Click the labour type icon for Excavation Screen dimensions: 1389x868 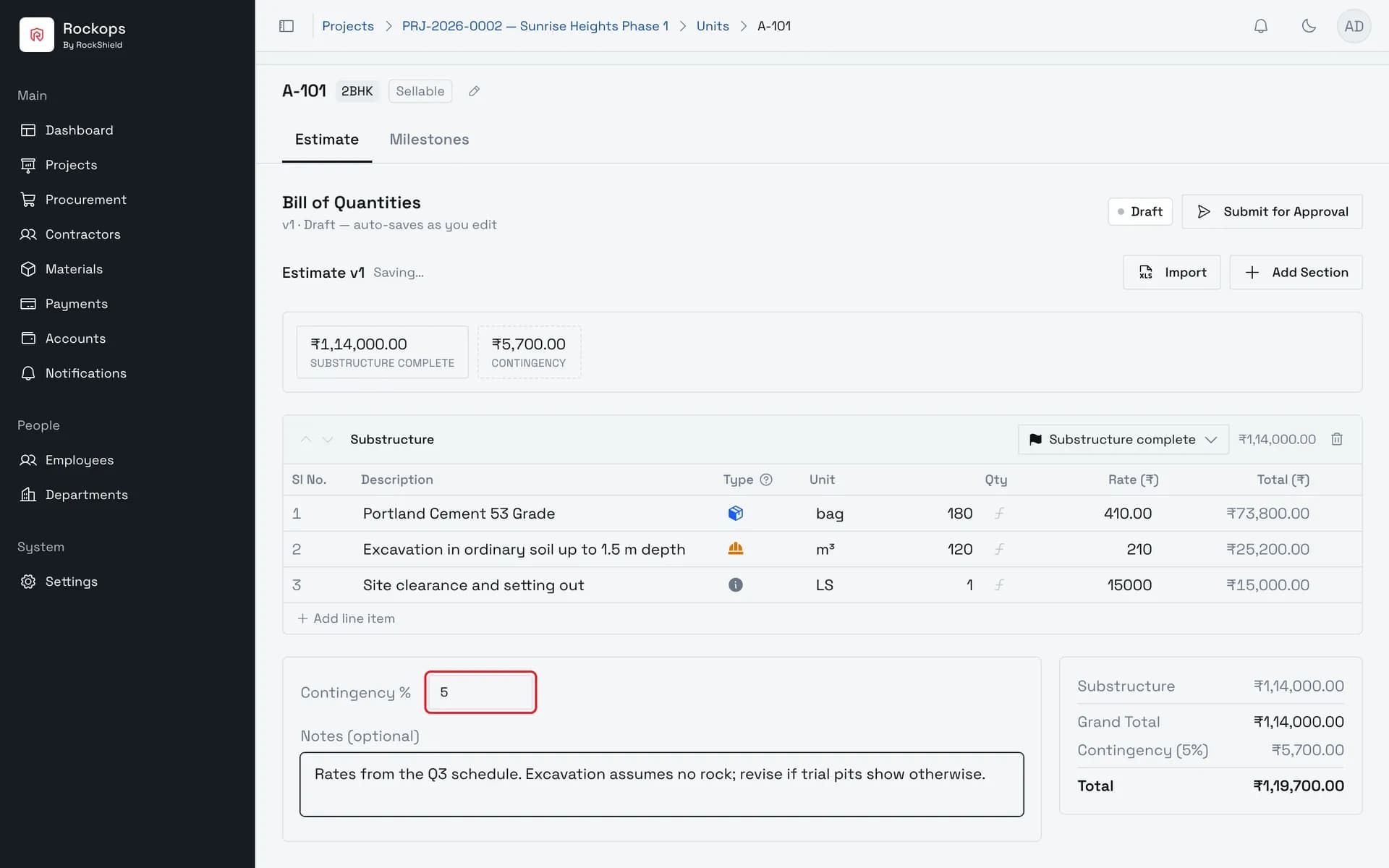point(735,549)
